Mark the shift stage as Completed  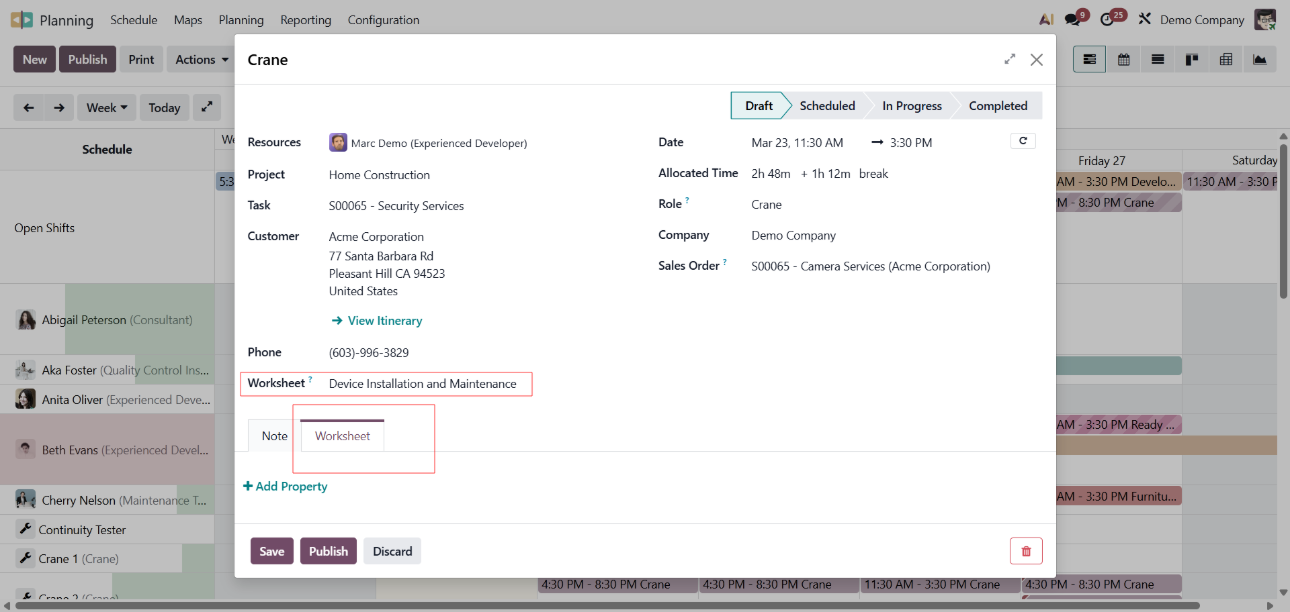click(997, 106)
